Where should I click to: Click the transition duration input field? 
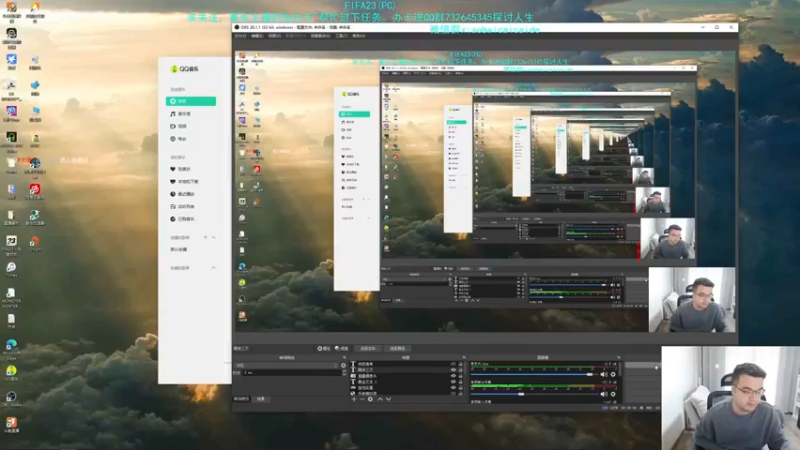pyautogui.click(x=291, y=373)
